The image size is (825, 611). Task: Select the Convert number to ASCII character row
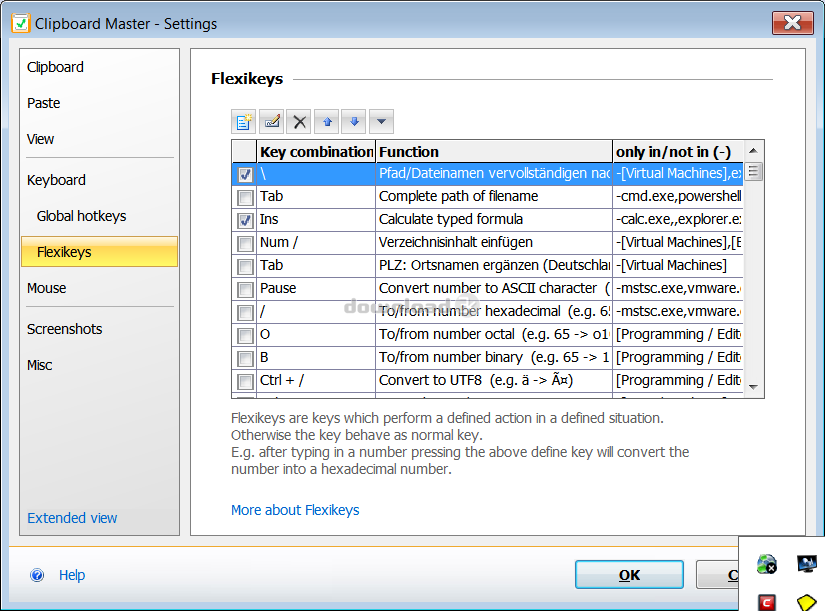tap(487, 289)
